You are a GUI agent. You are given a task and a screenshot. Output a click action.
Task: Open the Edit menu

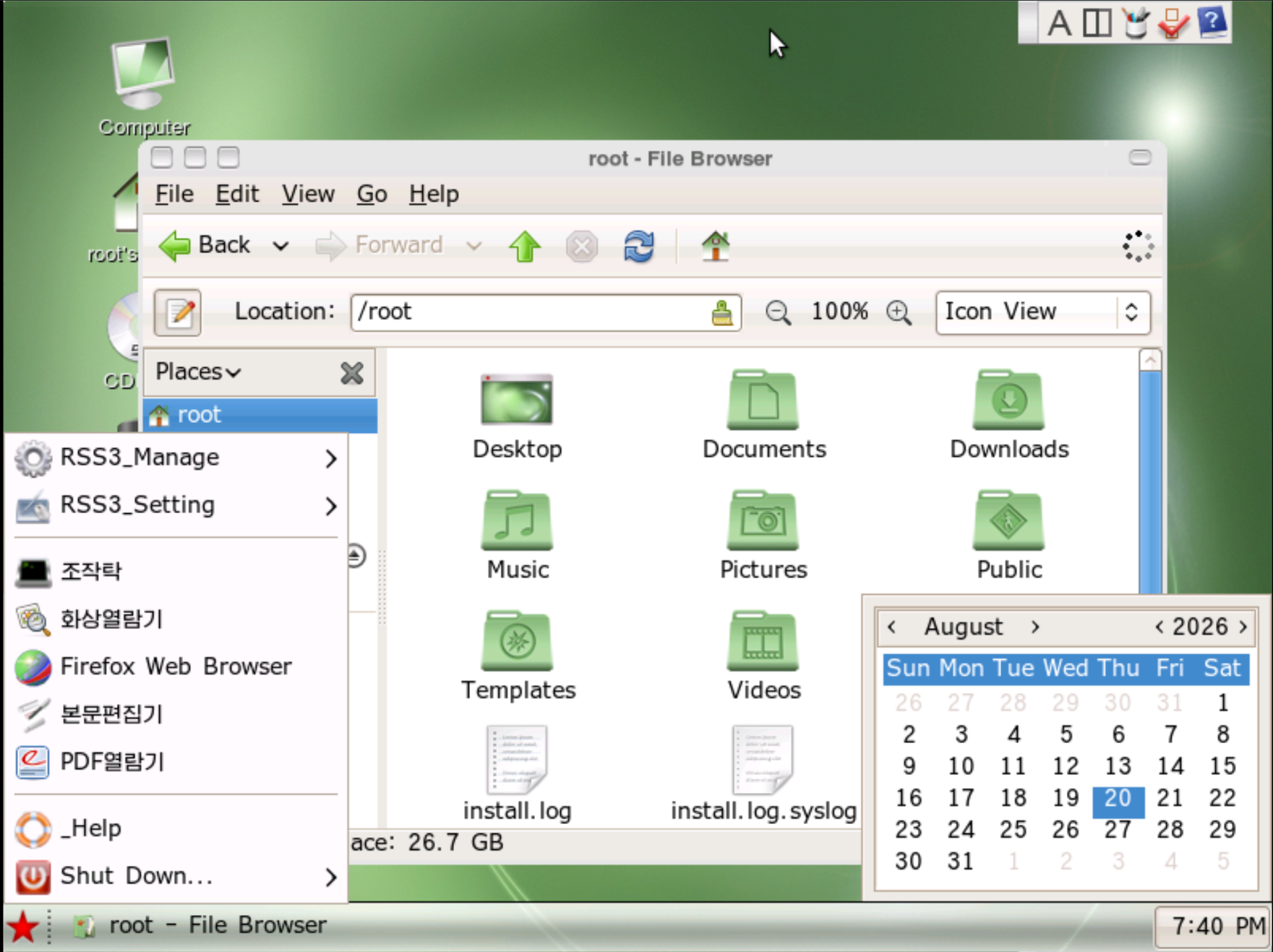(x=237, y=194)
